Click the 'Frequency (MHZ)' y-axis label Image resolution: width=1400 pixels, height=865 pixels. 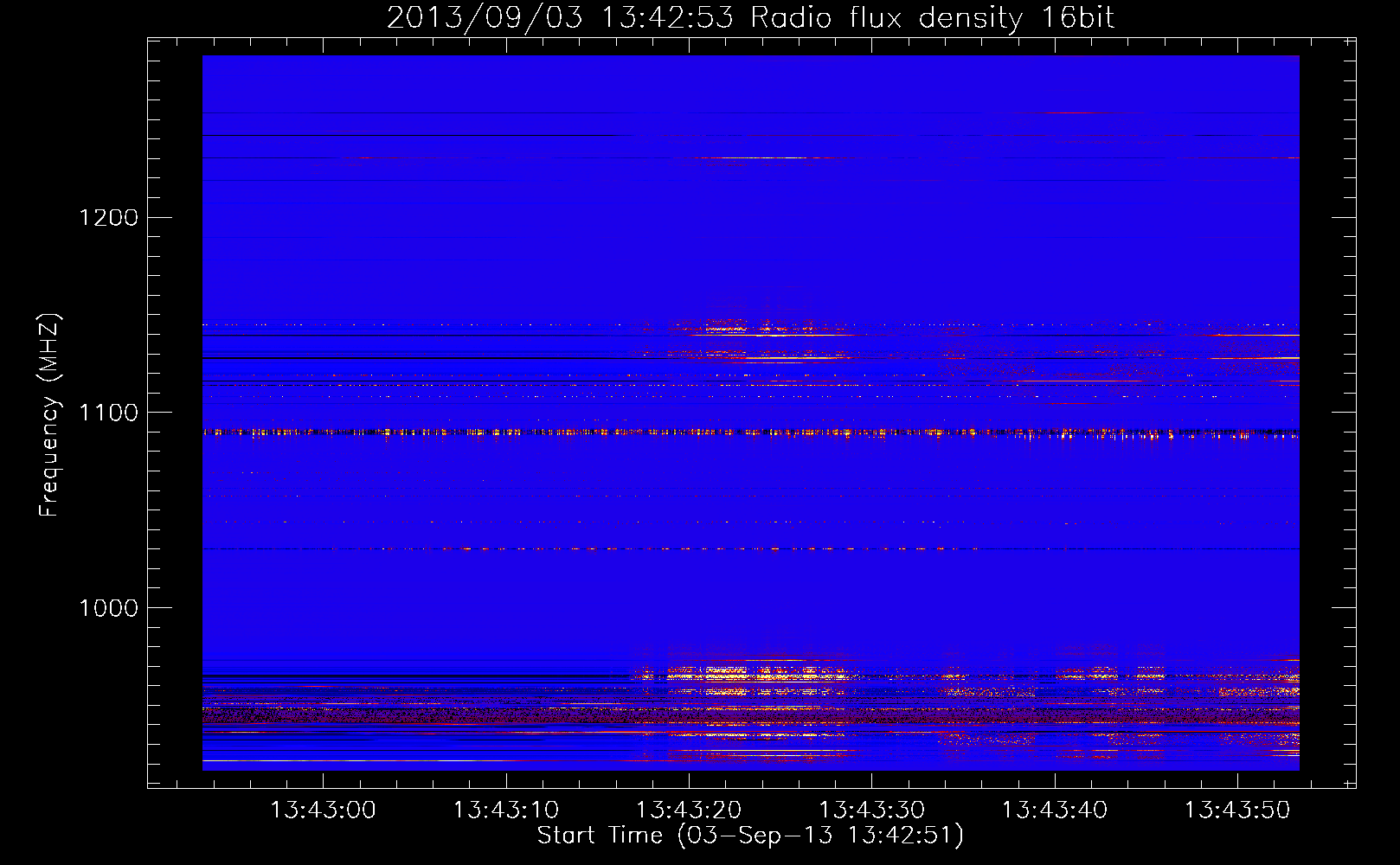(50, 415)
